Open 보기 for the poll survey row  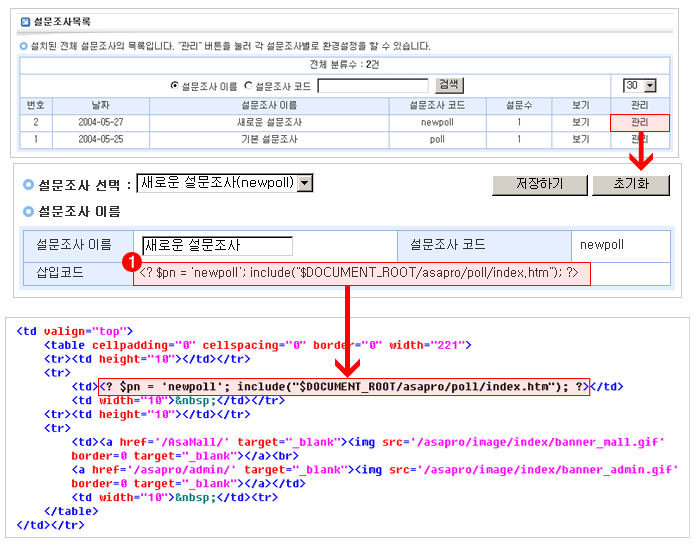coord(580,140)
